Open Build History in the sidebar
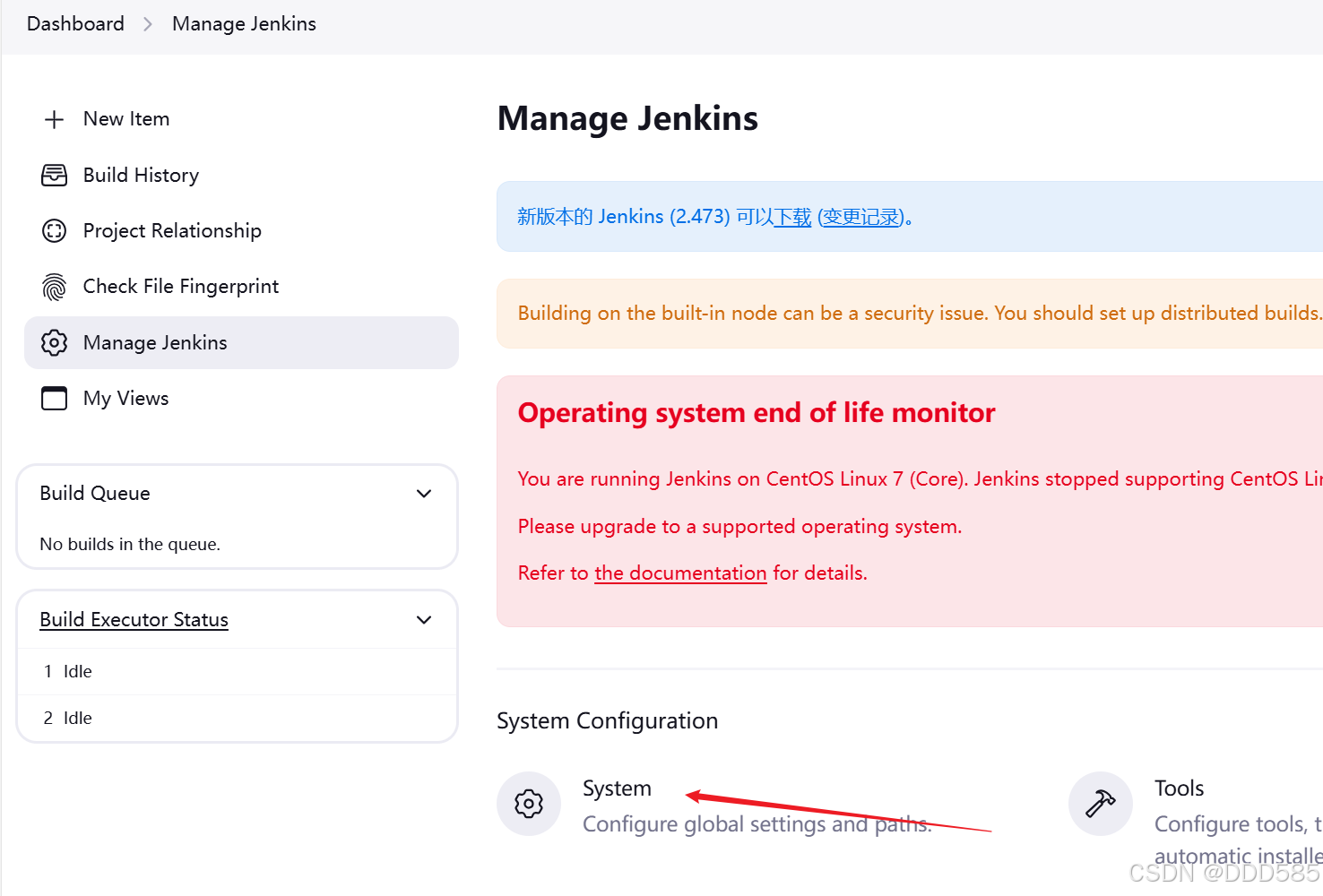 (141, 176)
